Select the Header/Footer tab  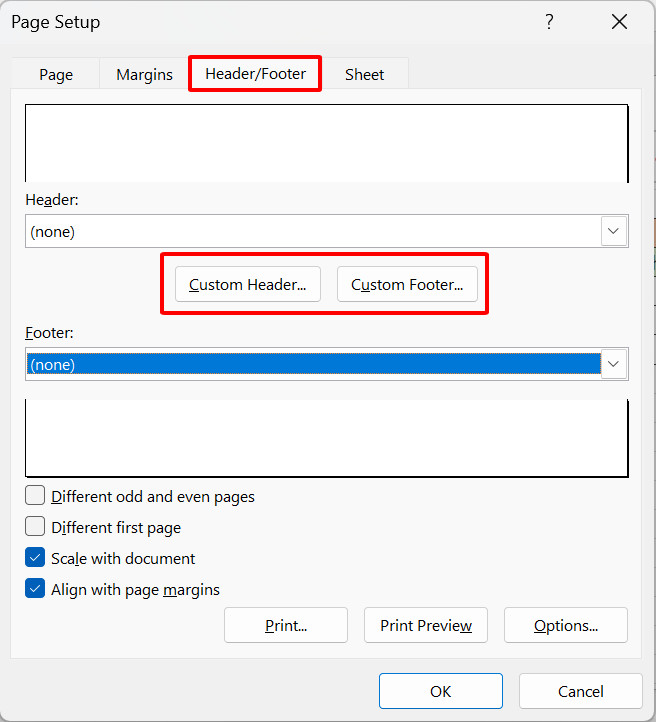coord(255,74)
